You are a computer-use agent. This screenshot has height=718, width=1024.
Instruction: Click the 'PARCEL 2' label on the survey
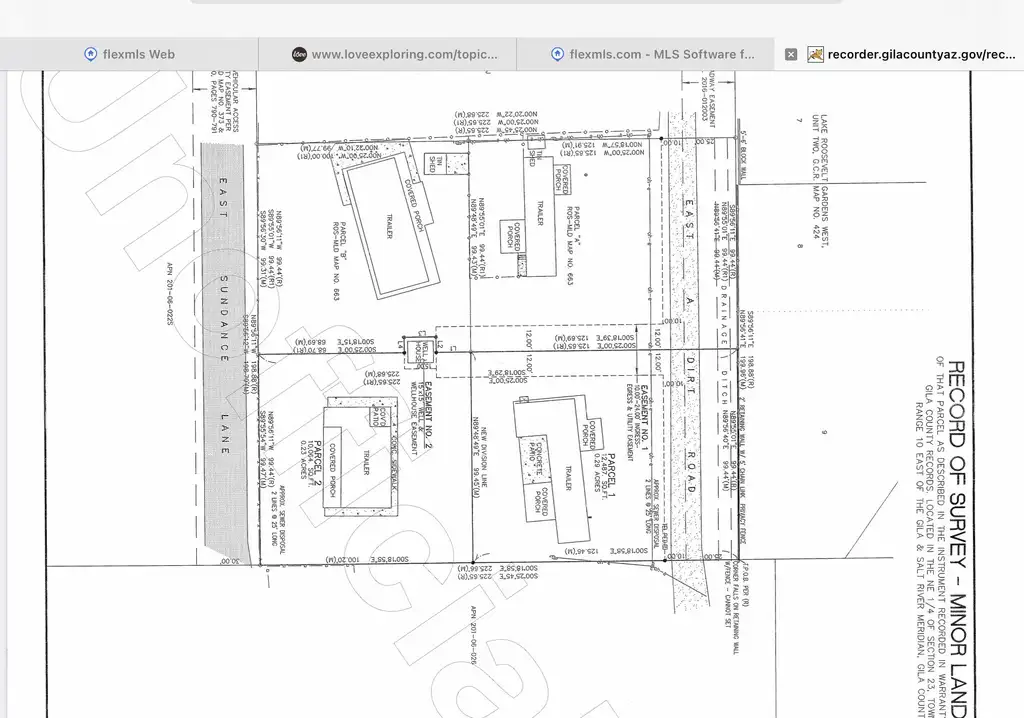click(x=318, y=463)
